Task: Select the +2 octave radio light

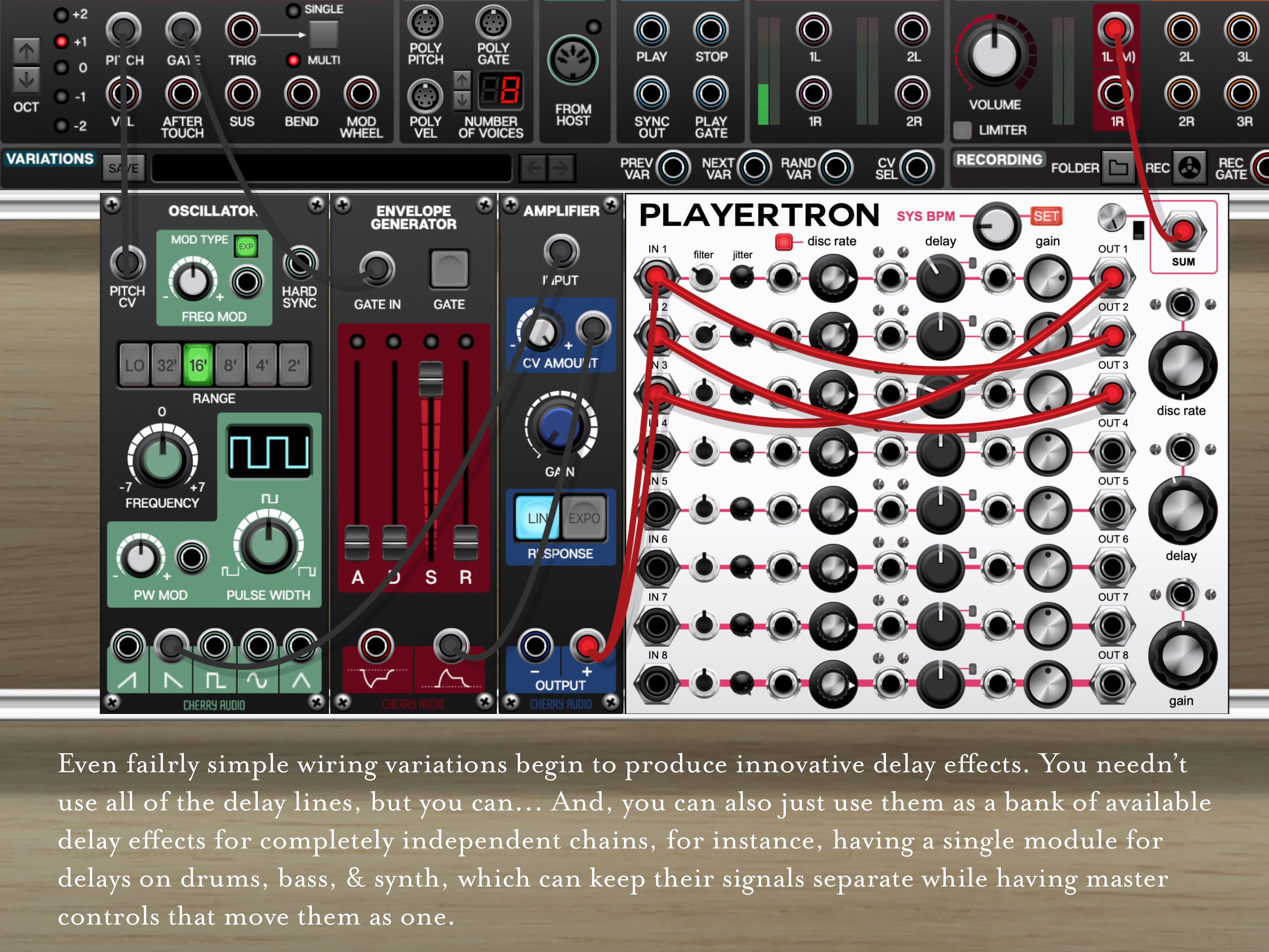Action: [61, 15]
